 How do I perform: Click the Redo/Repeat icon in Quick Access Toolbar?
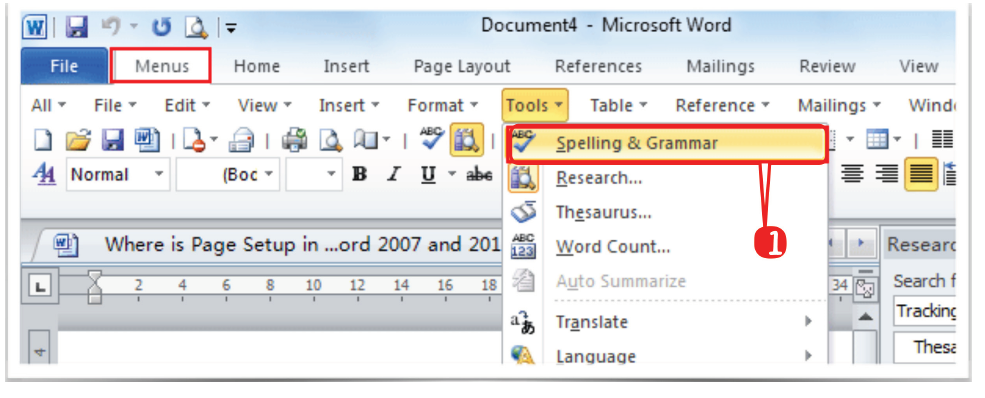[x=161, y=27]
